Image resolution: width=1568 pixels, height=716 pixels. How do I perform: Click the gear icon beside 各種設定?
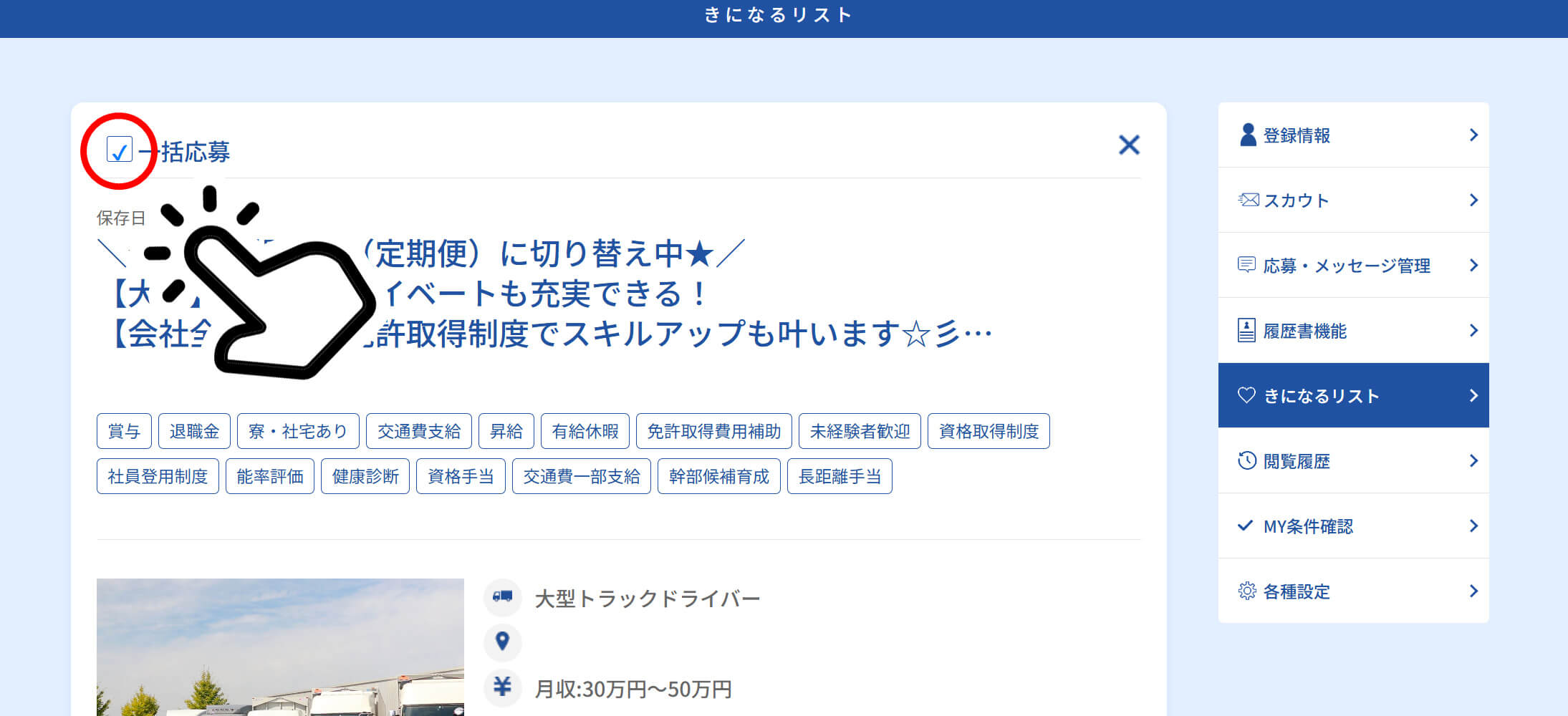(1246, 591)
